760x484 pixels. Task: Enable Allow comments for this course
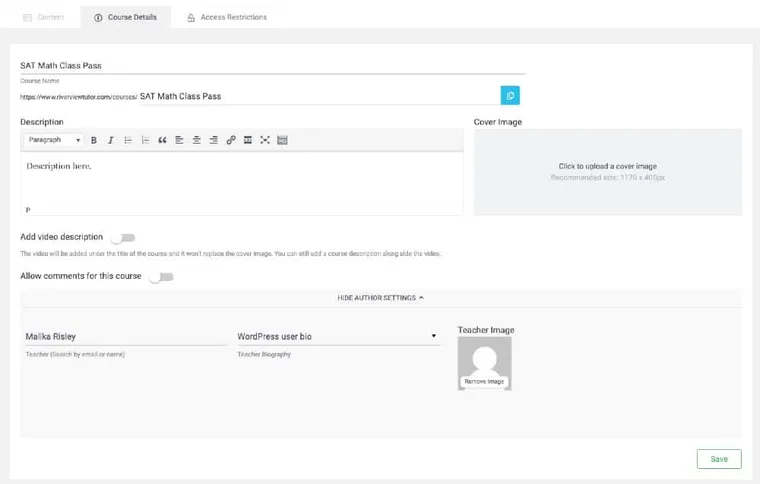161,277
